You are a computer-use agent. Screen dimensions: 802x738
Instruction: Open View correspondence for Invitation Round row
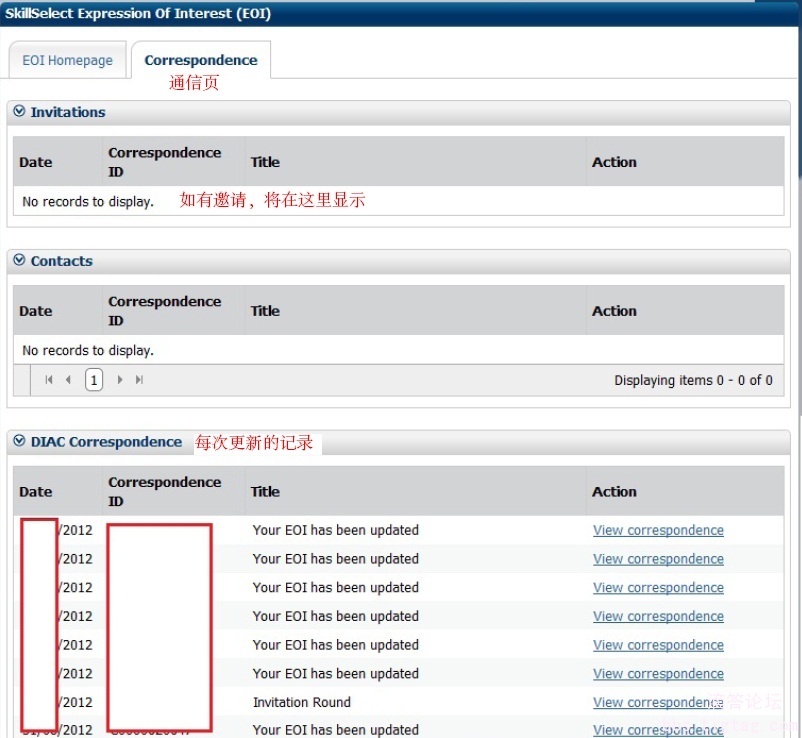pyautogui.click(x=658, y=702)
